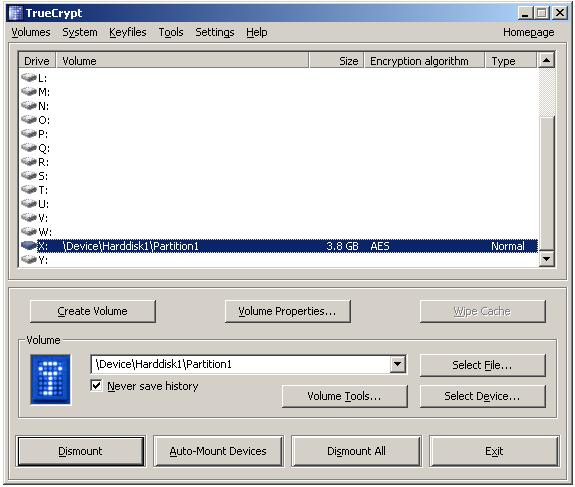Dismount the selected volume

[x=81, y=451]
